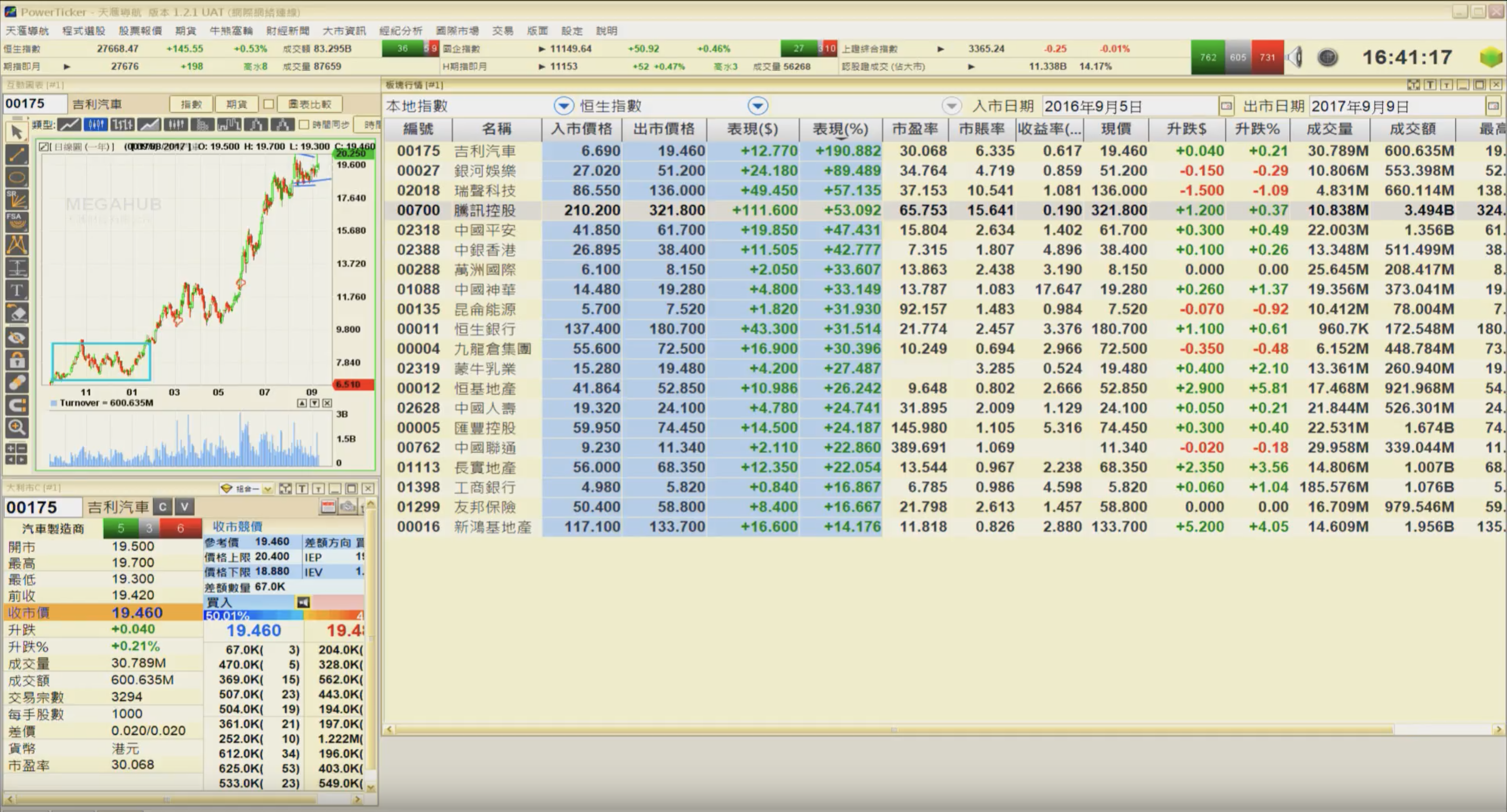This screenshot has width=1507, height=812.
Task: Click the green 762 advancers block
Action: [1208, 57]
